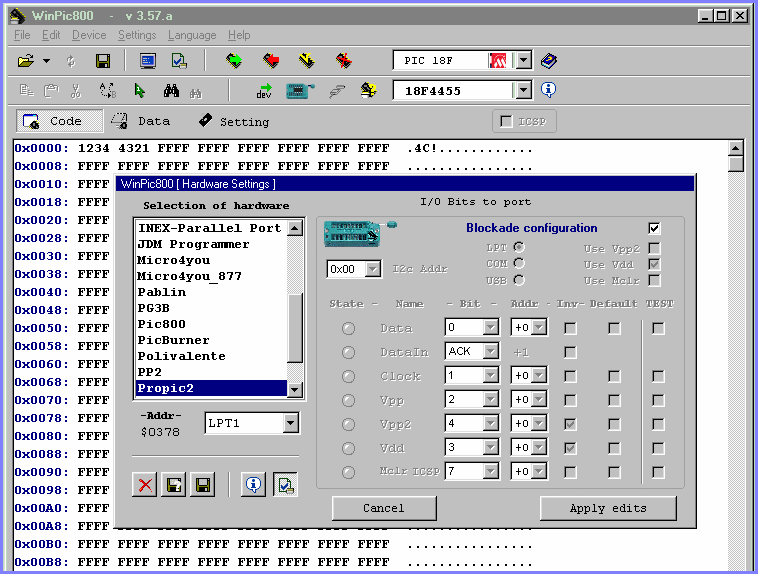Viewport: 758px width, 574px height.
Task: Open the PIC 18F family dropdown
Action: (523, 61)
